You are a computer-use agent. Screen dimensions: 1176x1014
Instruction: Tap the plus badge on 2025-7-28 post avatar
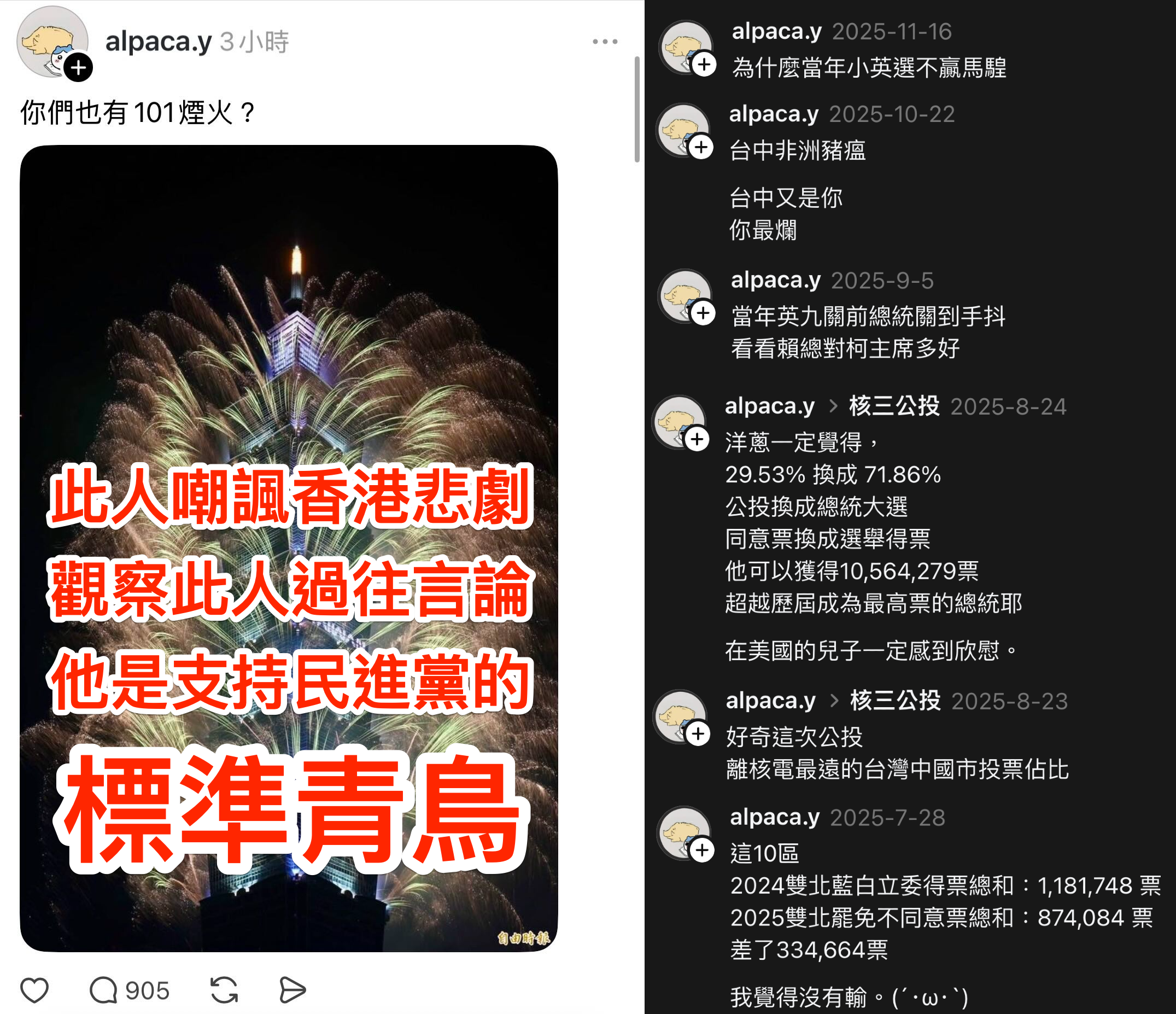point(703,850)
